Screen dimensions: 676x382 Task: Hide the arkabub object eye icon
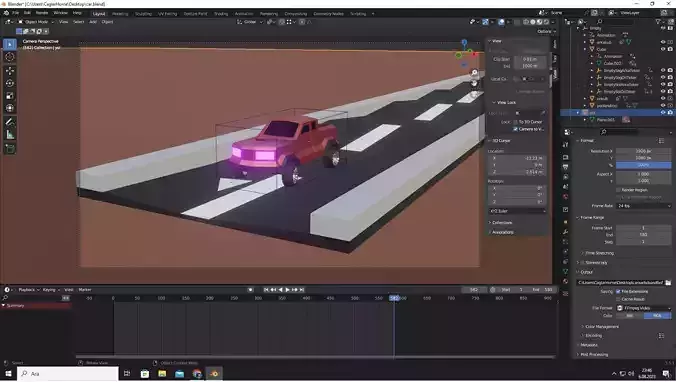pos(663,42)
